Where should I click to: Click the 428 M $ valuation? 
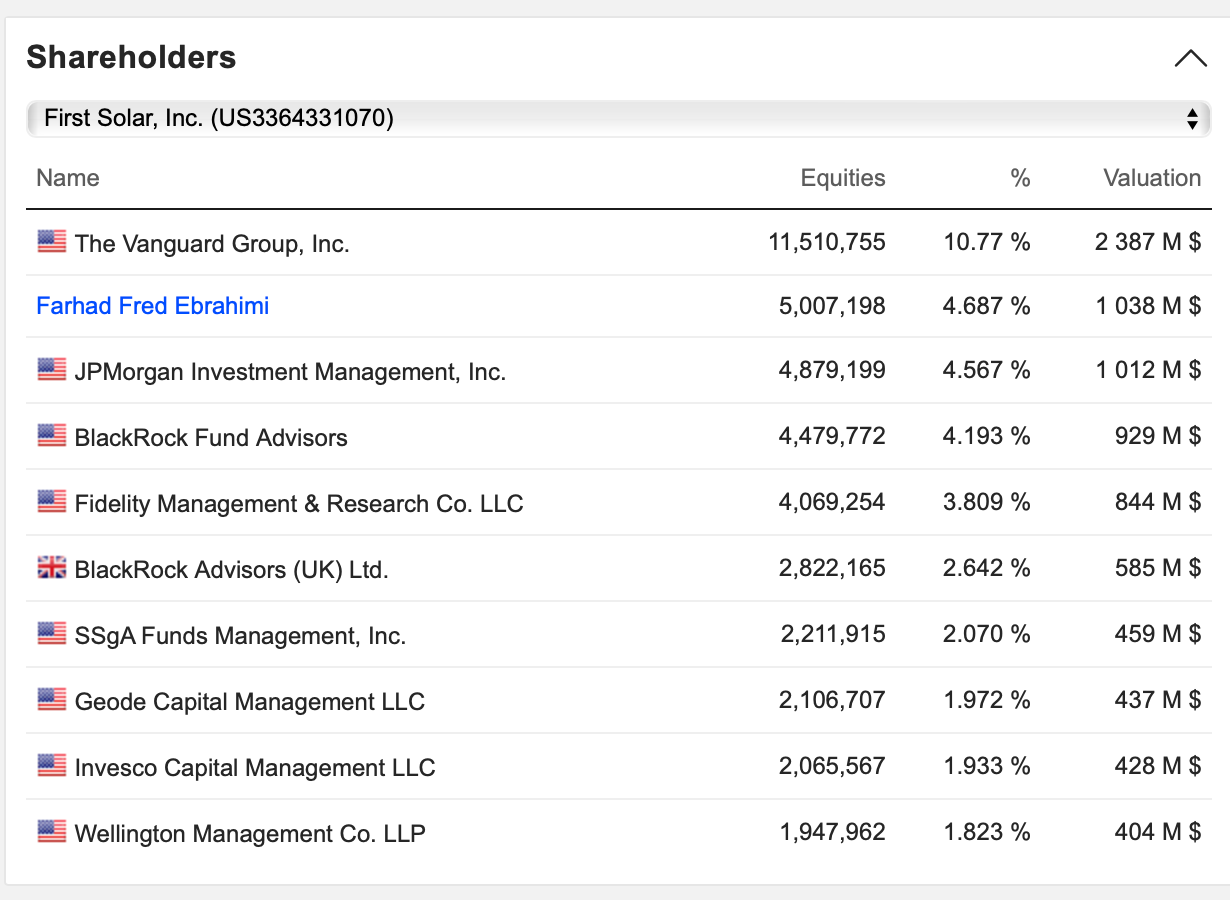(1158, 766)
